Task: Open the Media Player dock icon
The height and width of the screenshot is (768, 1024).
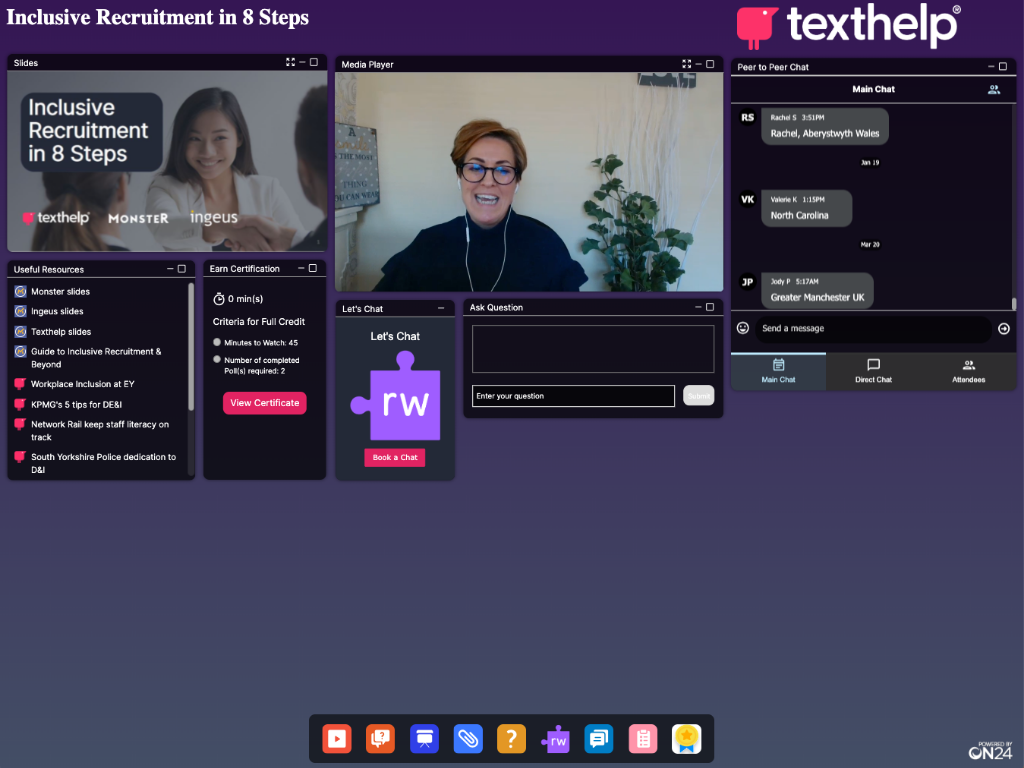Action: click(x=337, y=738)
